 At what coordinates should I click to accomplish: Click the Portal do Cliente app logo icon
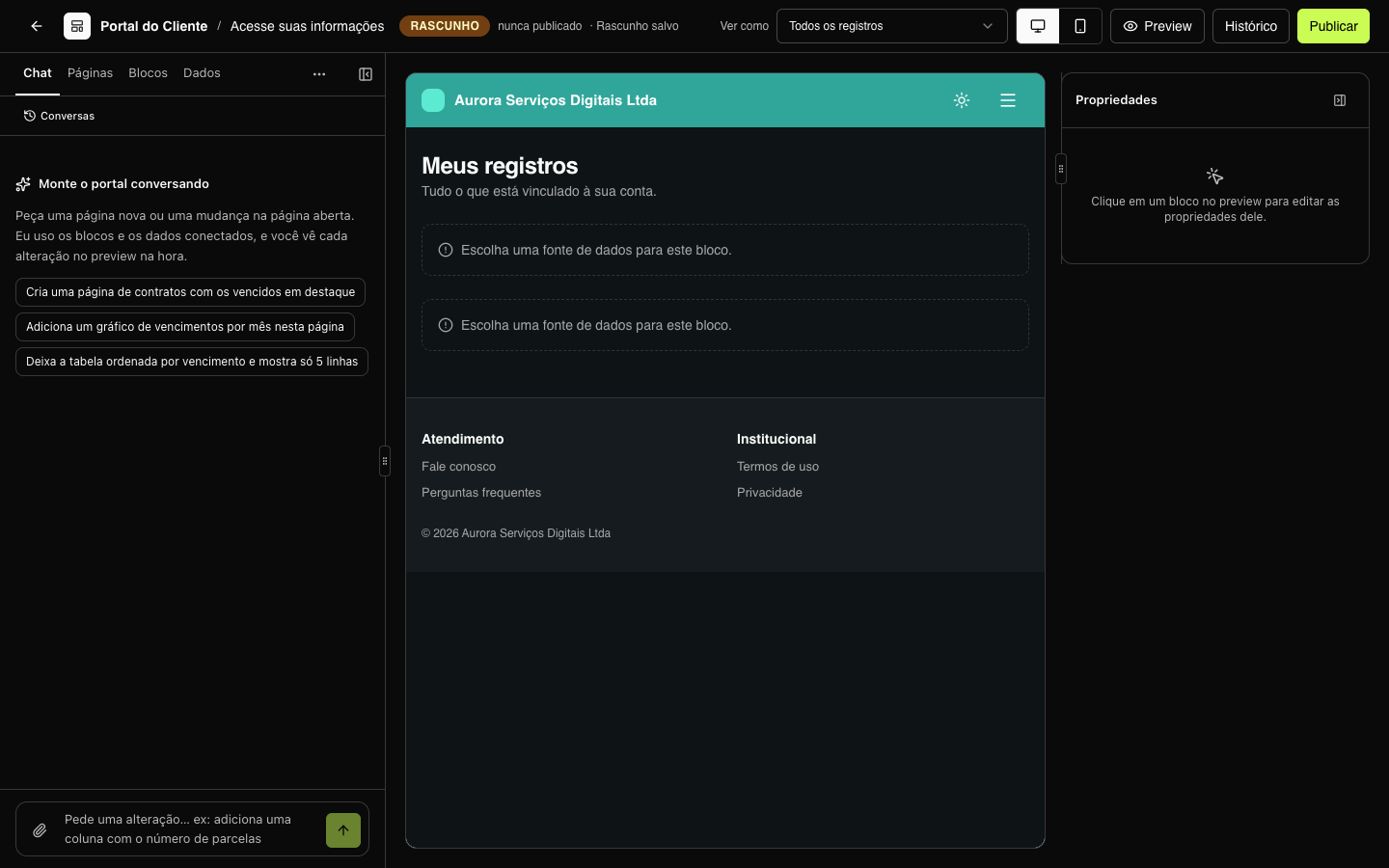(77, 26)
